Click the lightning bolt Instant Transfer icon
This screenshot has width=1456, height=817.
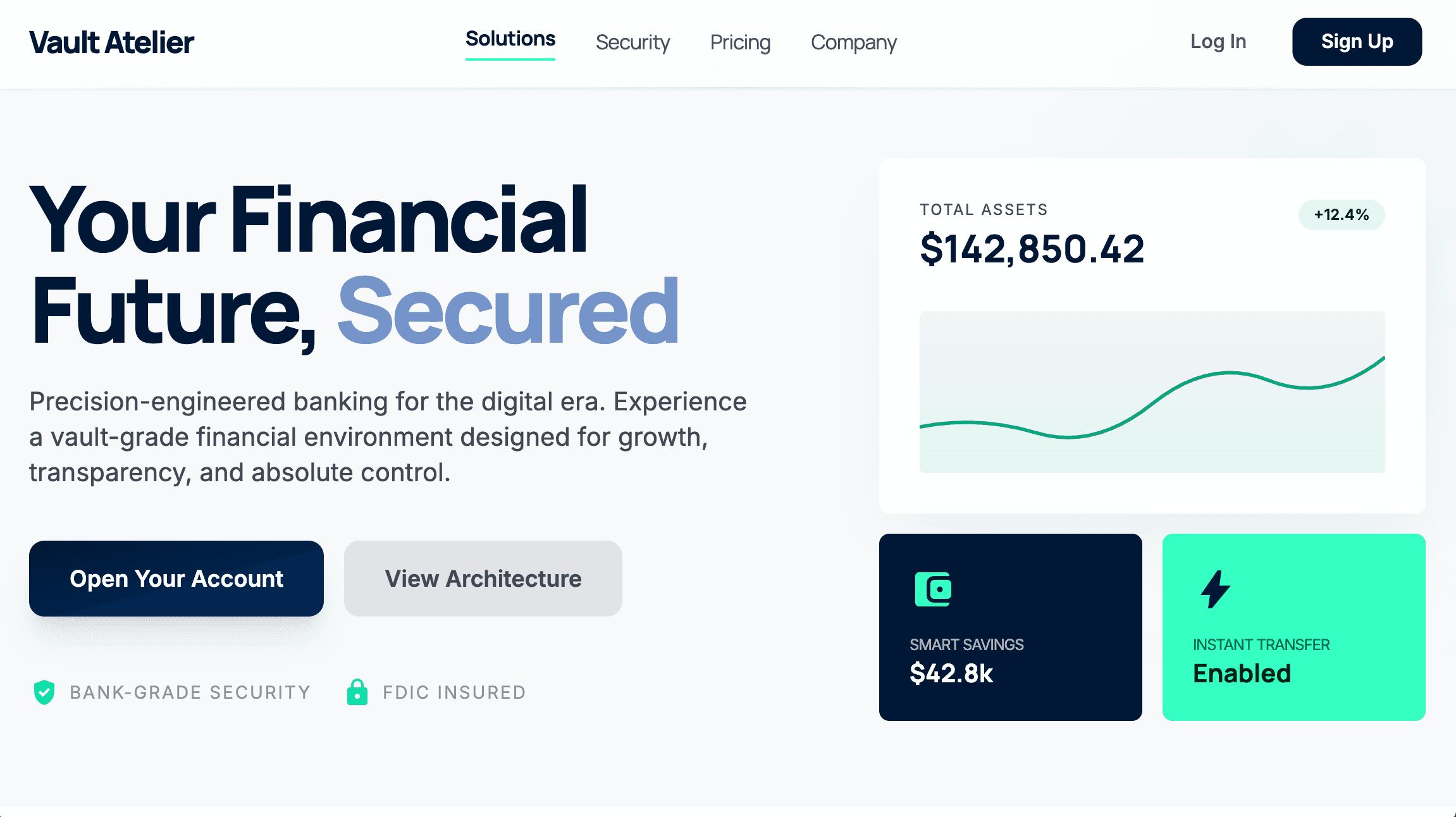(x=1215, y=589)
